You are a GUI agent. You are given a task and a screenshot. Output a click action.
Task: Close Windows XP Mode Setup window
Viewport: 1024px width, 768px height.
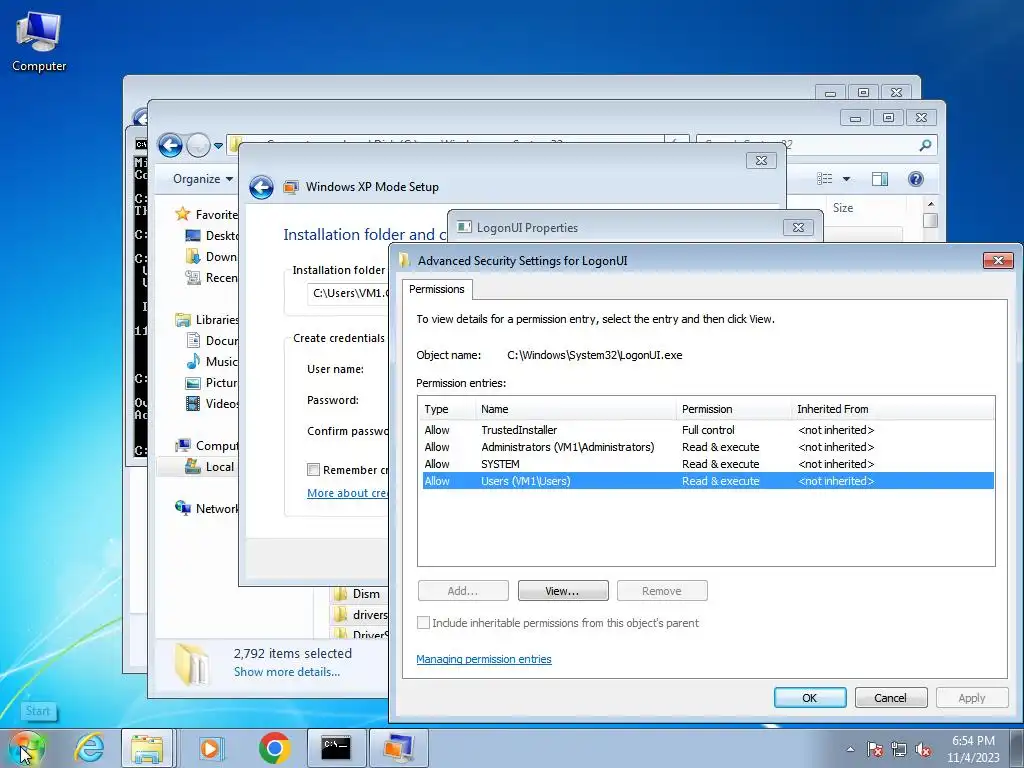tap(761, 161)
